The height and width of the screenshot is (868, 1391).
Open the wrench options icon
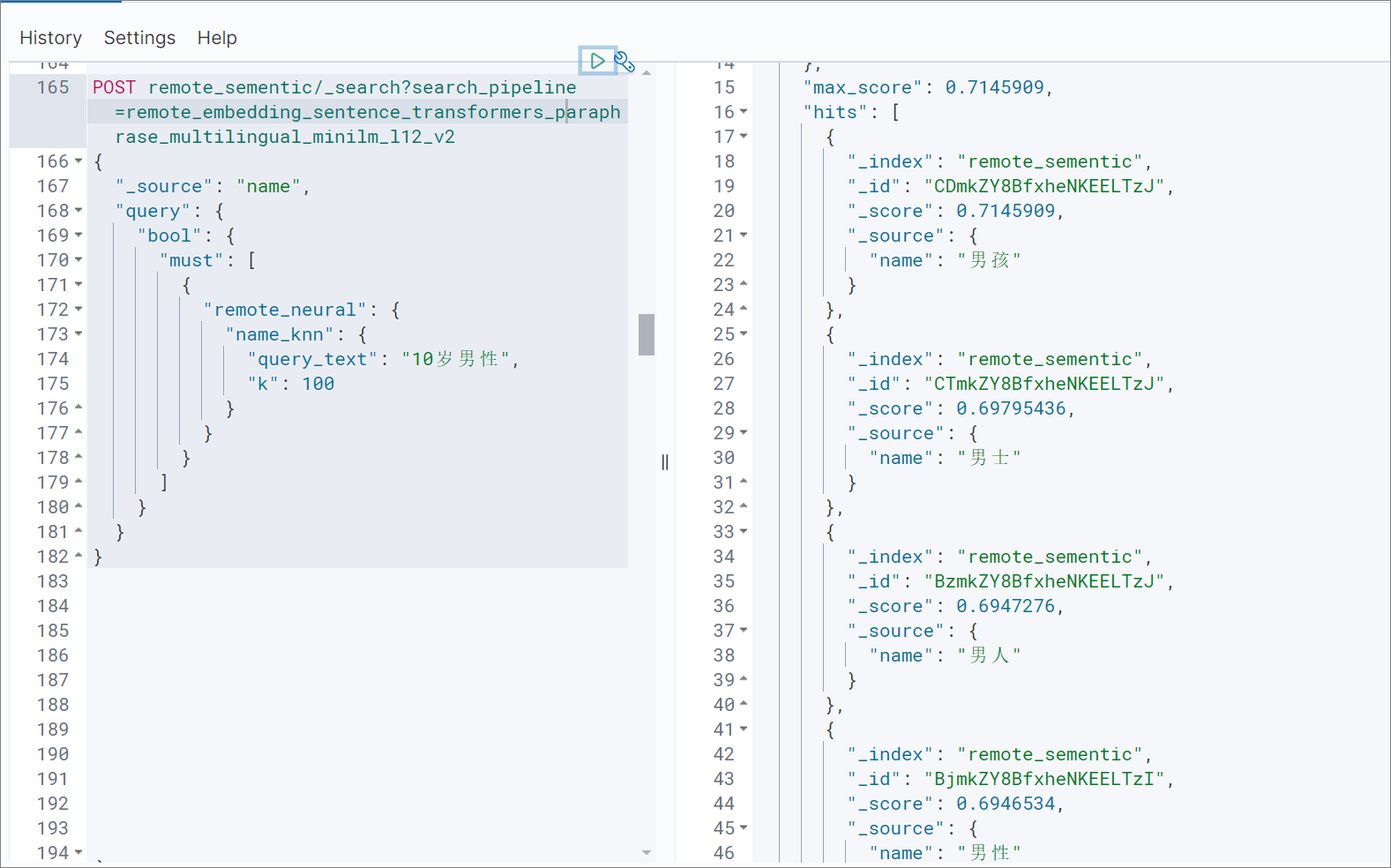pos(624,61)
